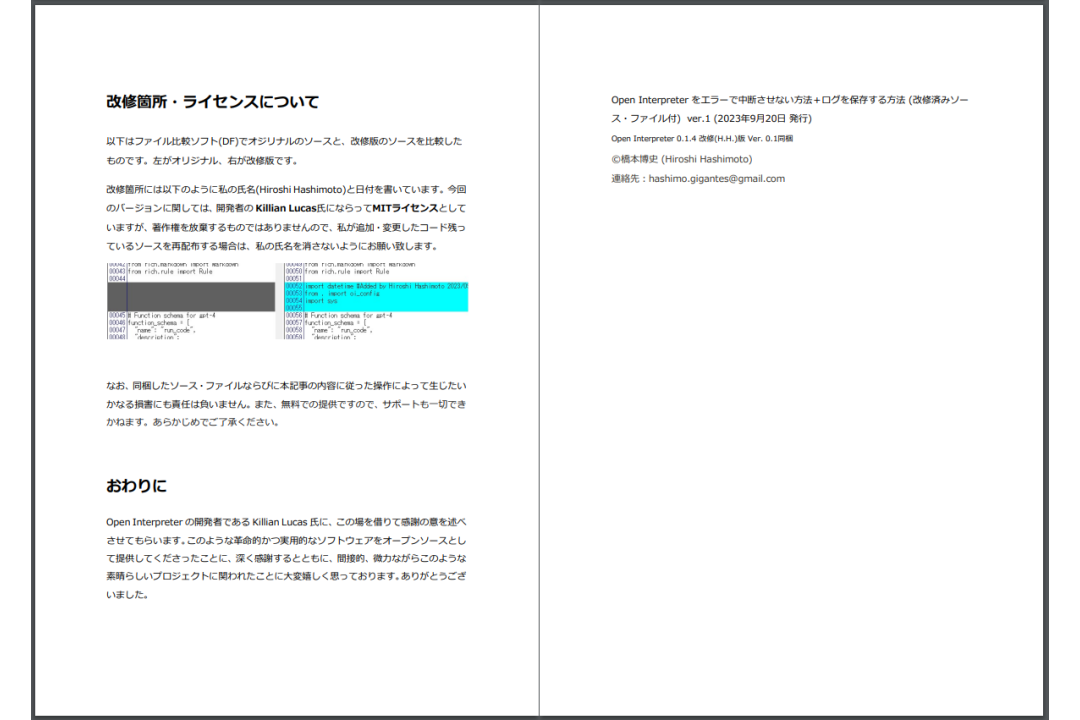Click the "連絡先" contact label

pos(625,178)
